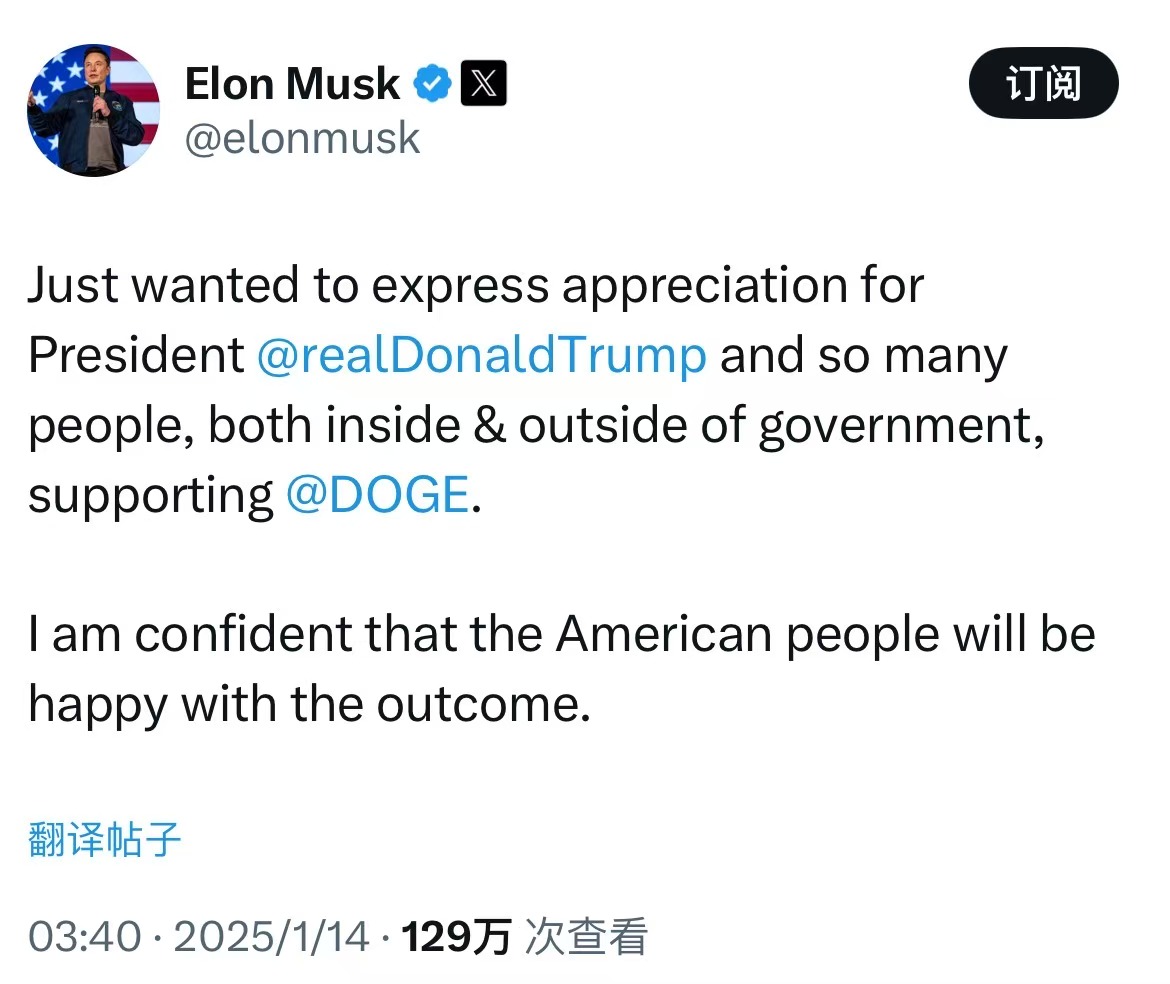The height and width of the screenshot is (984, 1170).
Task: Open the @realDonaldTrump mention
Action: 481,356
